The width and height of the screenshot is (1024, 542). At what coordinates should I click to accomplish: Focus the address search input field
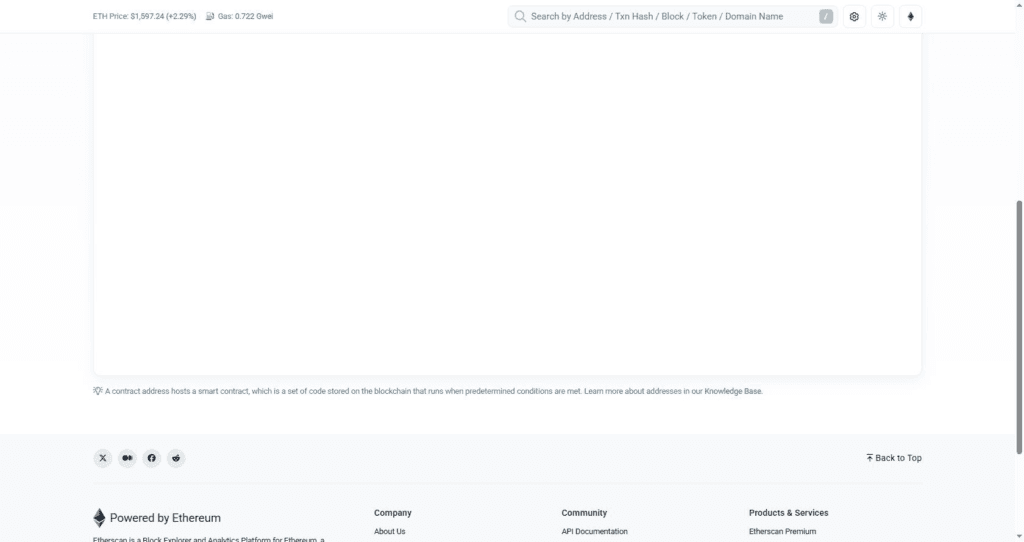click(x=673, y=16)
